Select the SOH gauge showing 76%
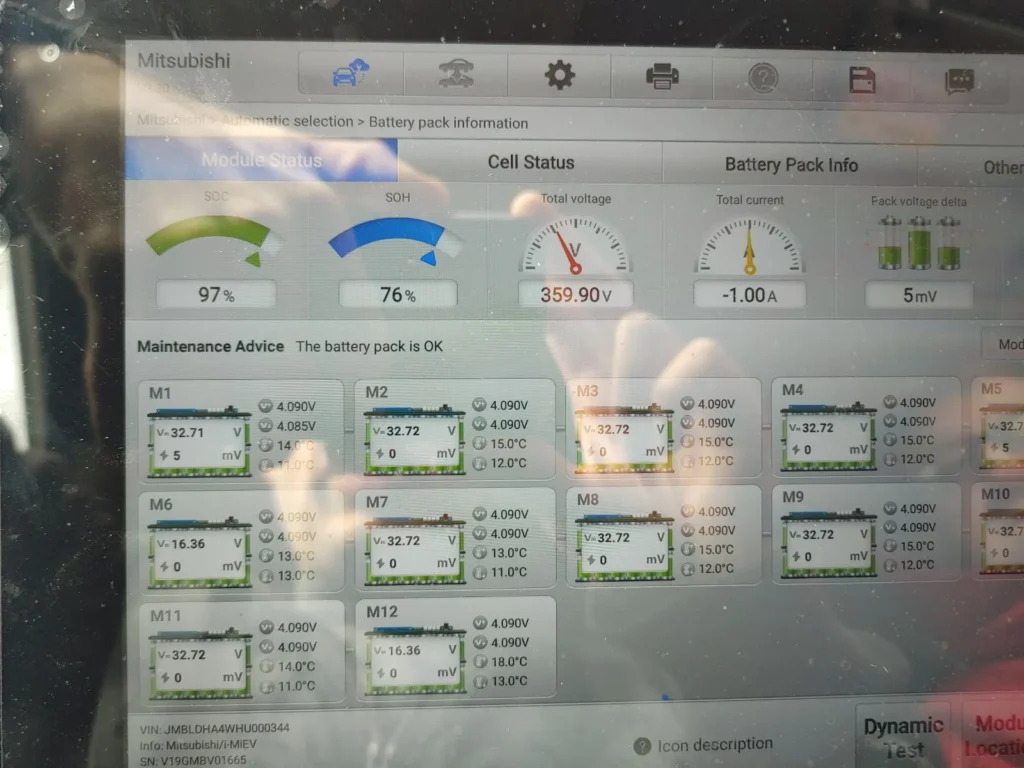This screenshot has width=1024, height=768. 396,242
